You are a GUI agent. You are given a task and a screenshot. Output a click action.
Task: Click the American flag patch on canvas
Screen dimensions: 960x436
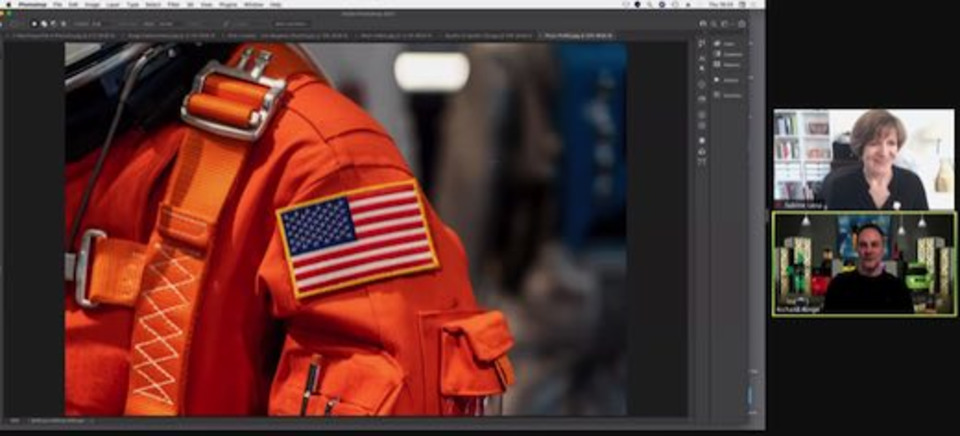click(358, 238)
